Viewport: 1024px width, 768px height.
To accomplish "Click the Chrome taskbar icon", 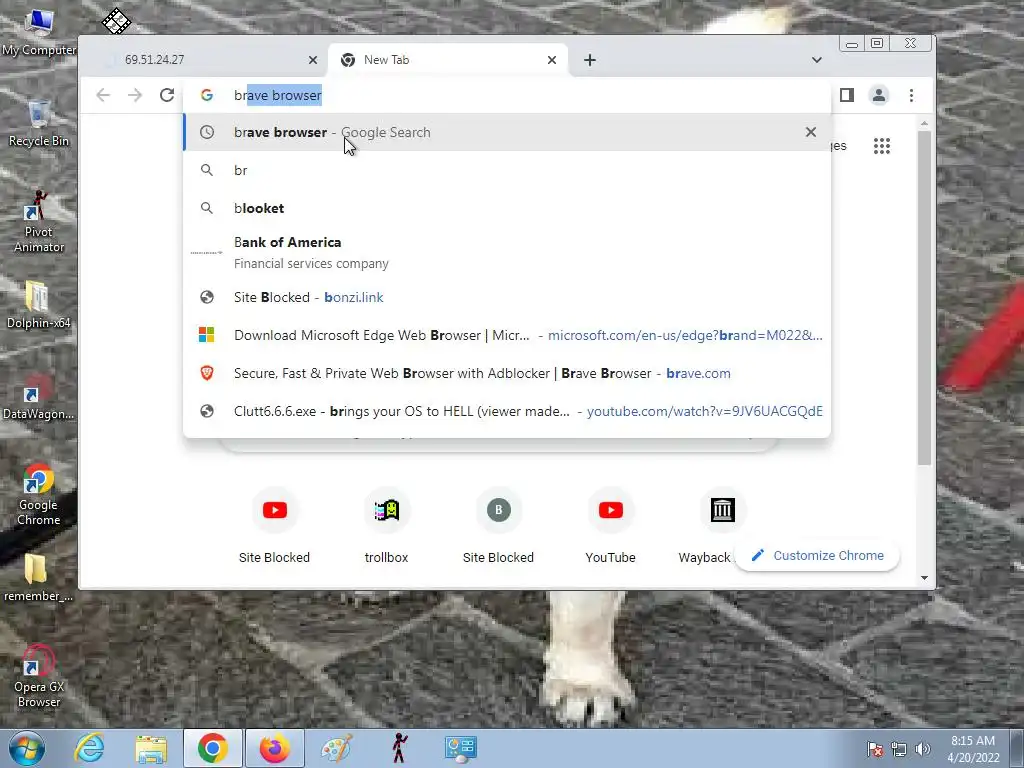I will tap(213, 748).
